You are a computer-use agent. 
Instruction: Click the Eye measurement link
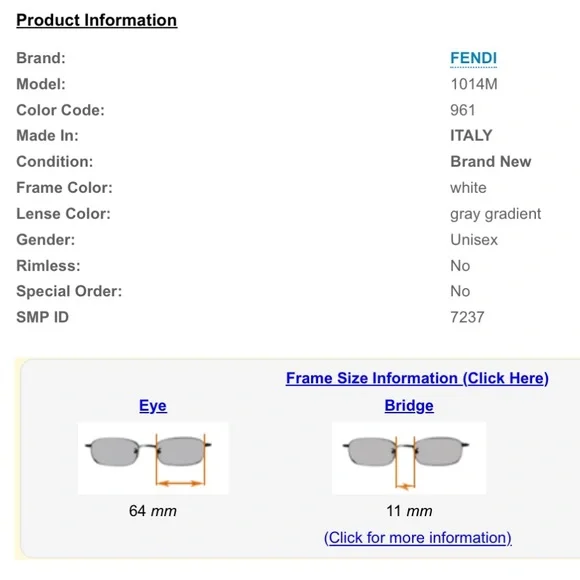[153, 405]
